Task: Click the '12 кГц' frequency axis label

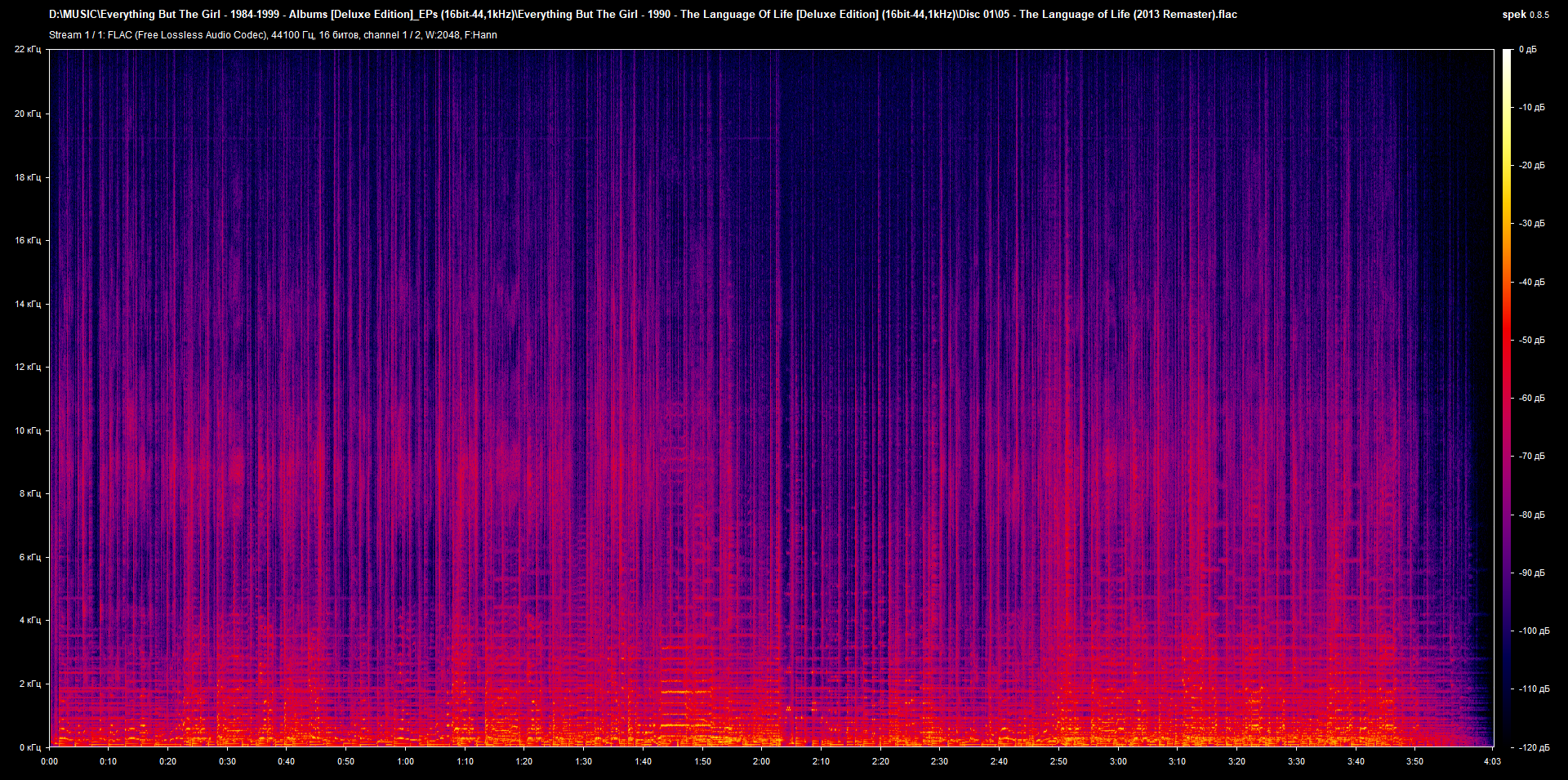Action: click(x=28, y=367)
